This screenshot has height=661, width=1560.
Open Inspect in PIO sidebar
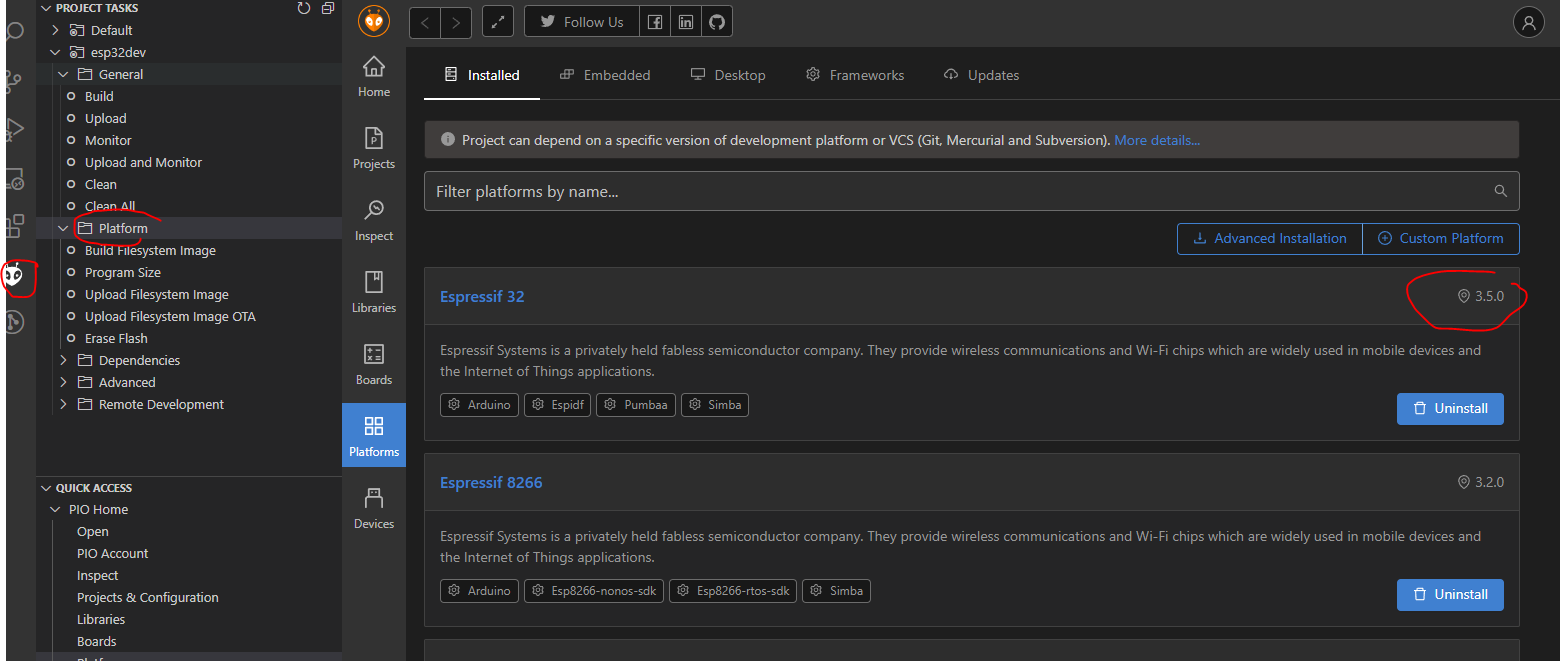click(374, 221)
